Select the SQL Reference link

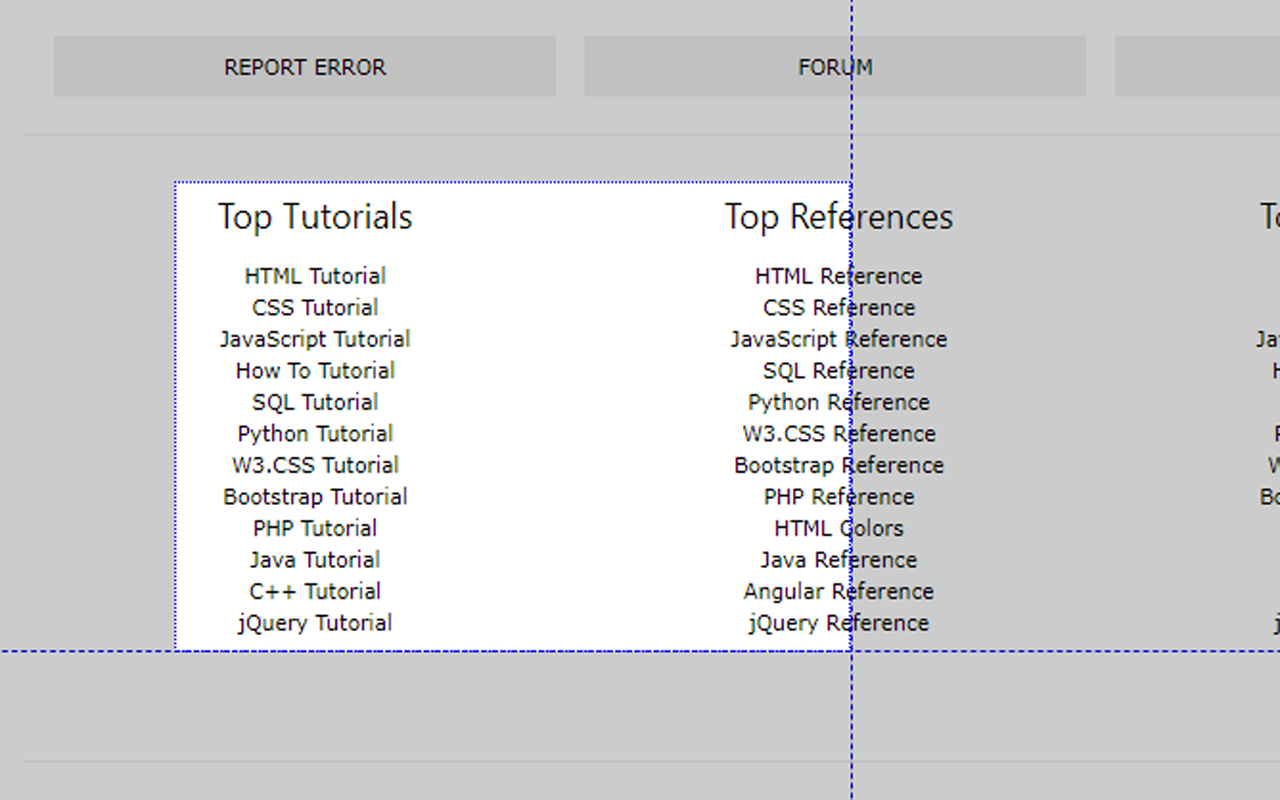coord(839,371)
